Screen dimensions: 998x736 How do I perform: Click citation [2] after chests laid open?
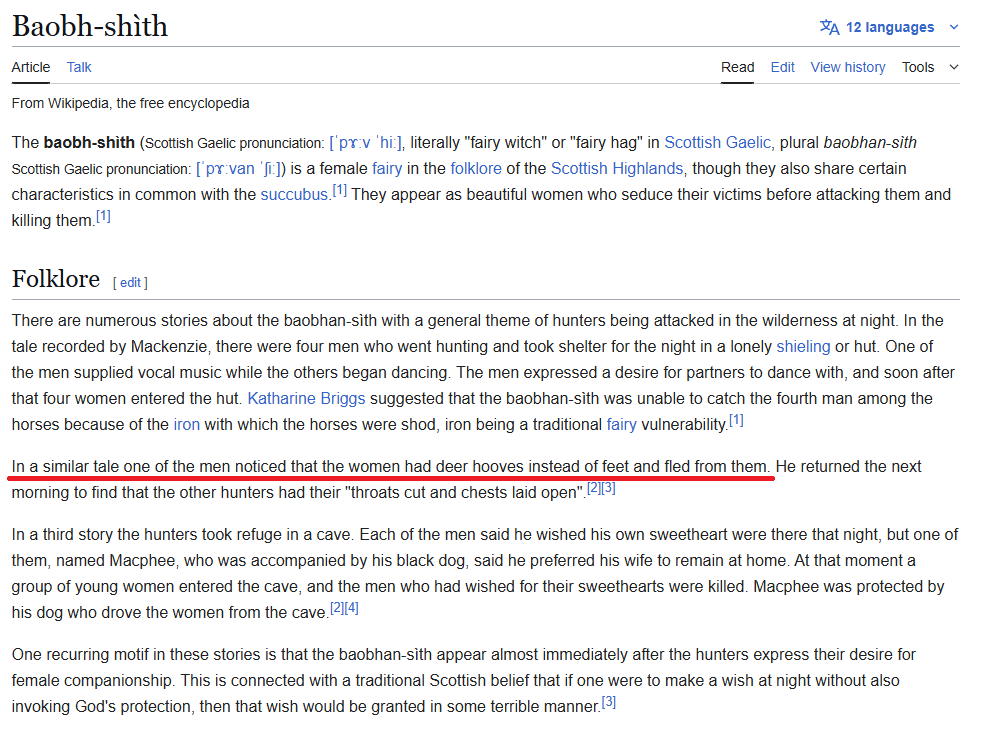593,488
